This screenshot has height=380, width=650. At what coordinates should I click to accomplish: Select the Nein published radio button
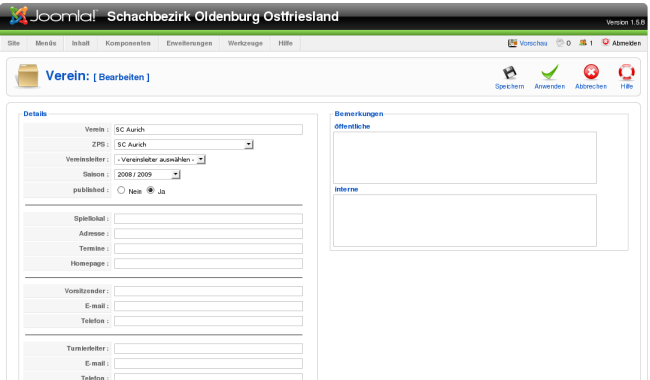tap(121, 190)
